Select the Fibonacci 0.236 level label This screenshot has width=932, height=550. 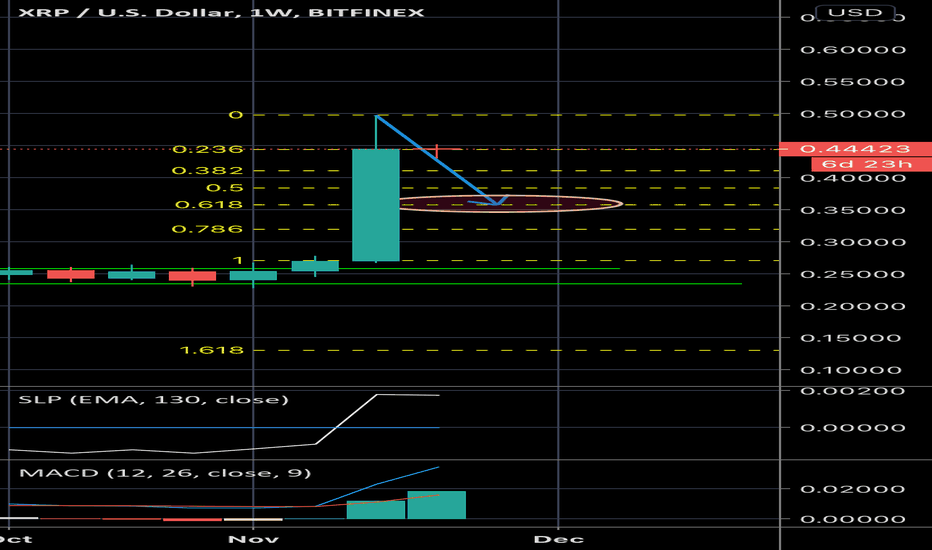pos(207,149)
